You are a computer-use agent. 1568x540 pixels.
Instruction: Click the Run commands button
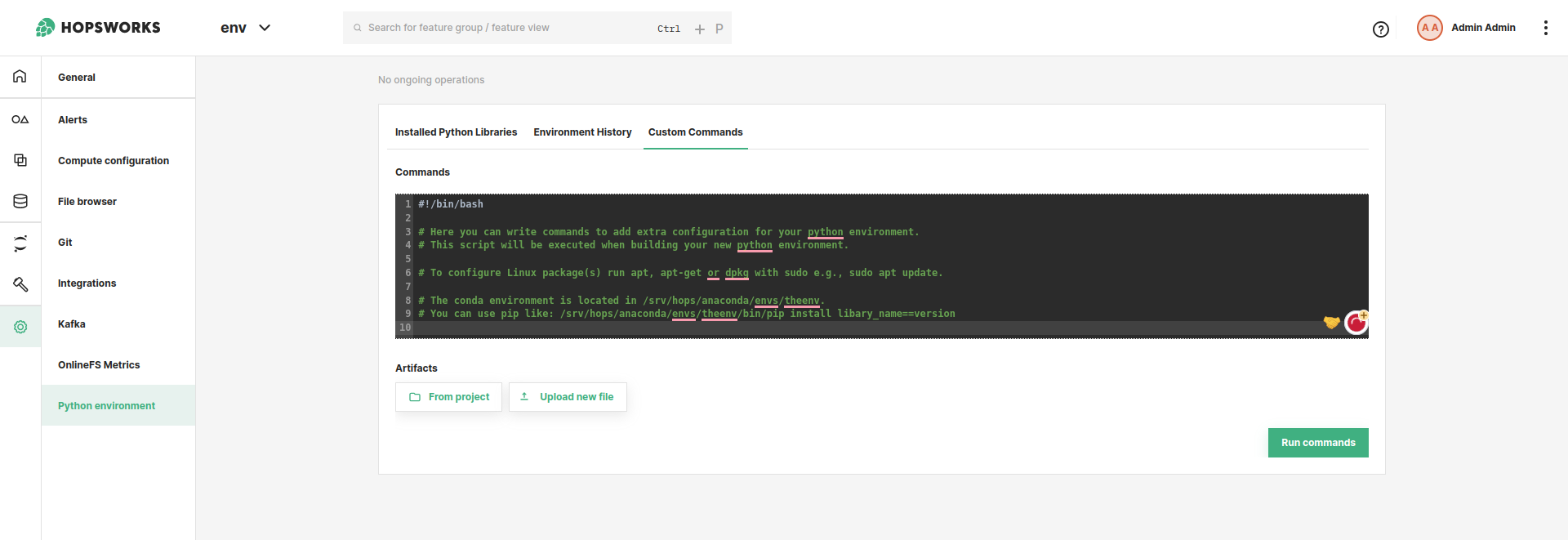tap(1318, 443)
